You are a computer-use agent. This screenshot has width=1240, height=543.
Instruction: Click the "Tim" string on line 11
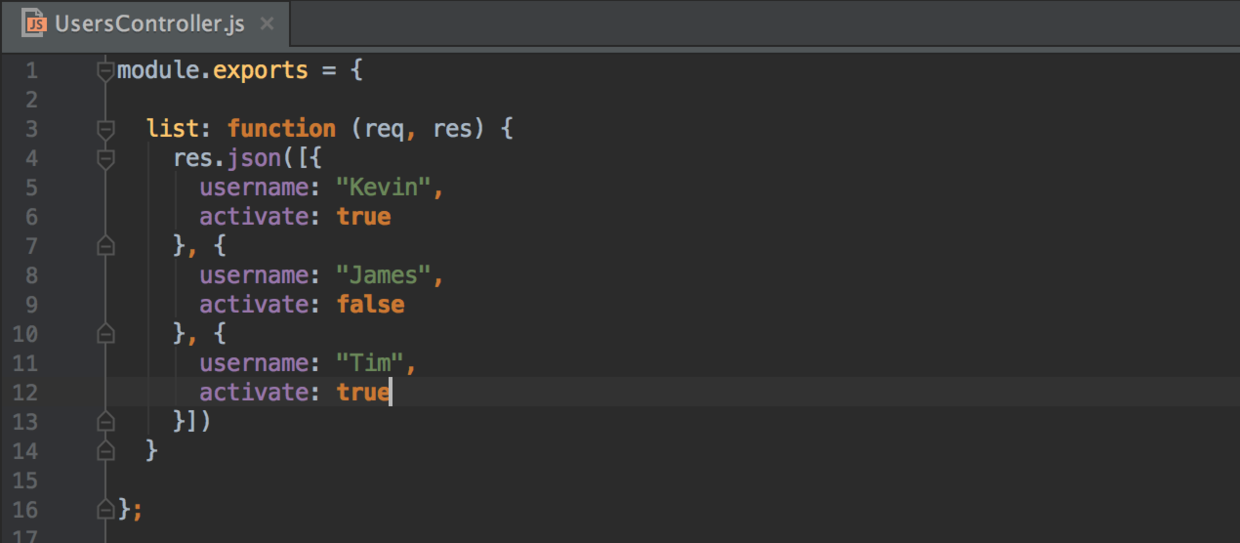coord(370,363)
